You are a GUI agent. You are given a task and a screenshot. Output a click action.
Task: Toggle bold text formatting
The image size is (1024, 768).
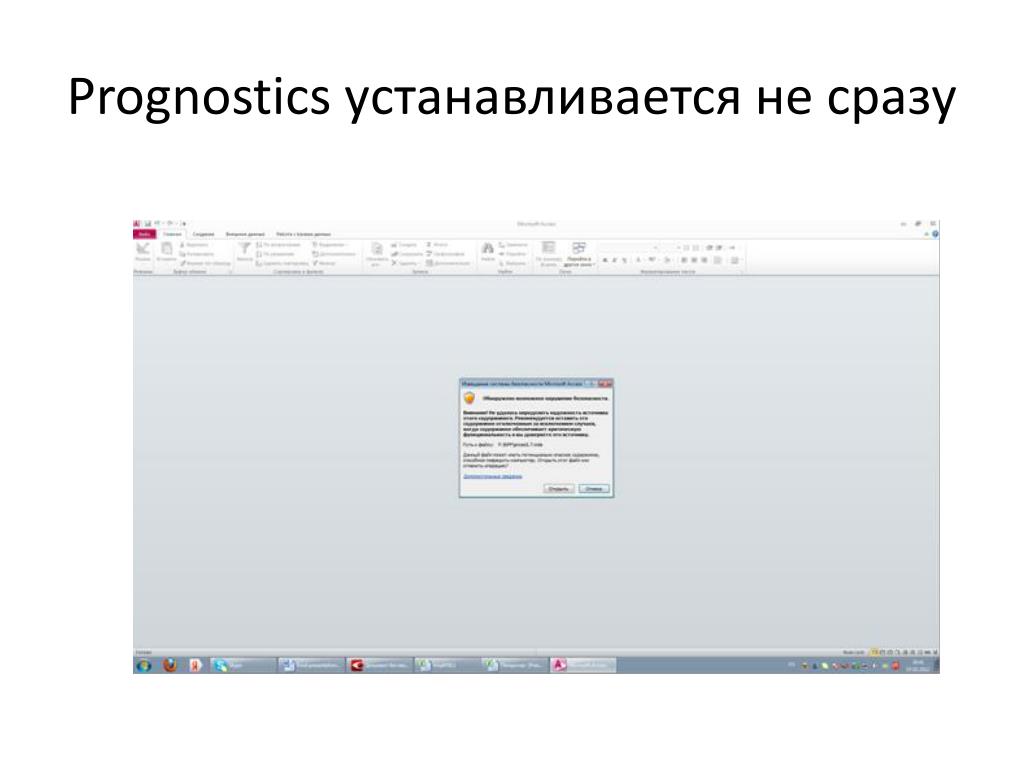coord(605,261)
